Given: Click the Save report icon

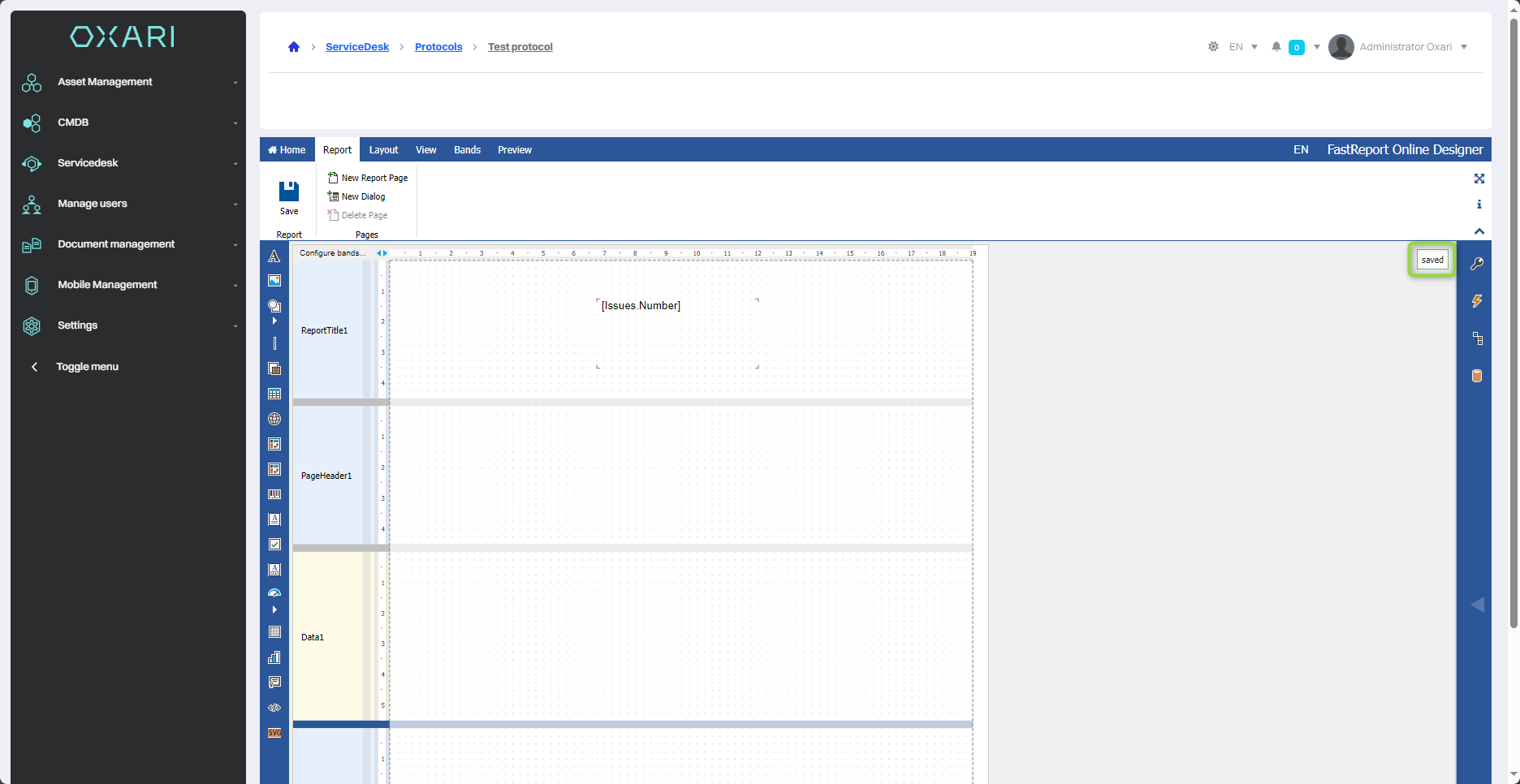Looking at the screenshot, I should pos(289,192).
